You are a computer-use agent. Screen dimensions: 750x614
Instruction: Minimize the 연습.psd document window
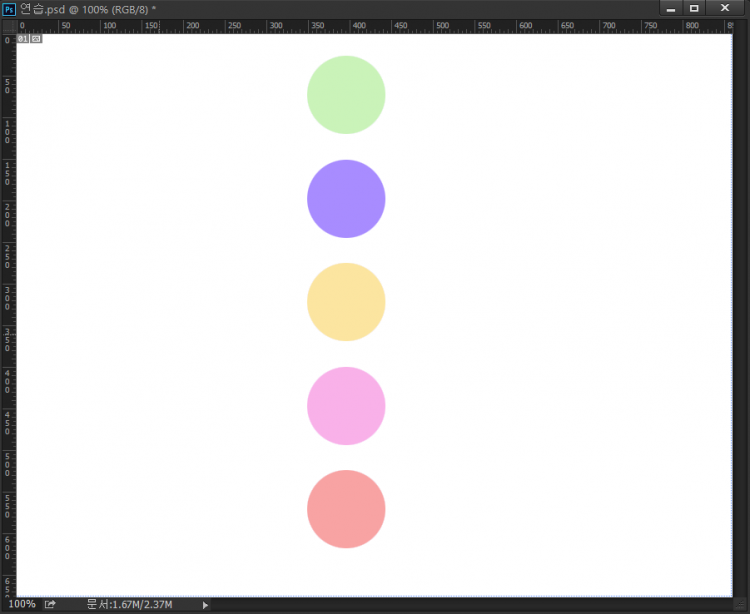[671, 8]
